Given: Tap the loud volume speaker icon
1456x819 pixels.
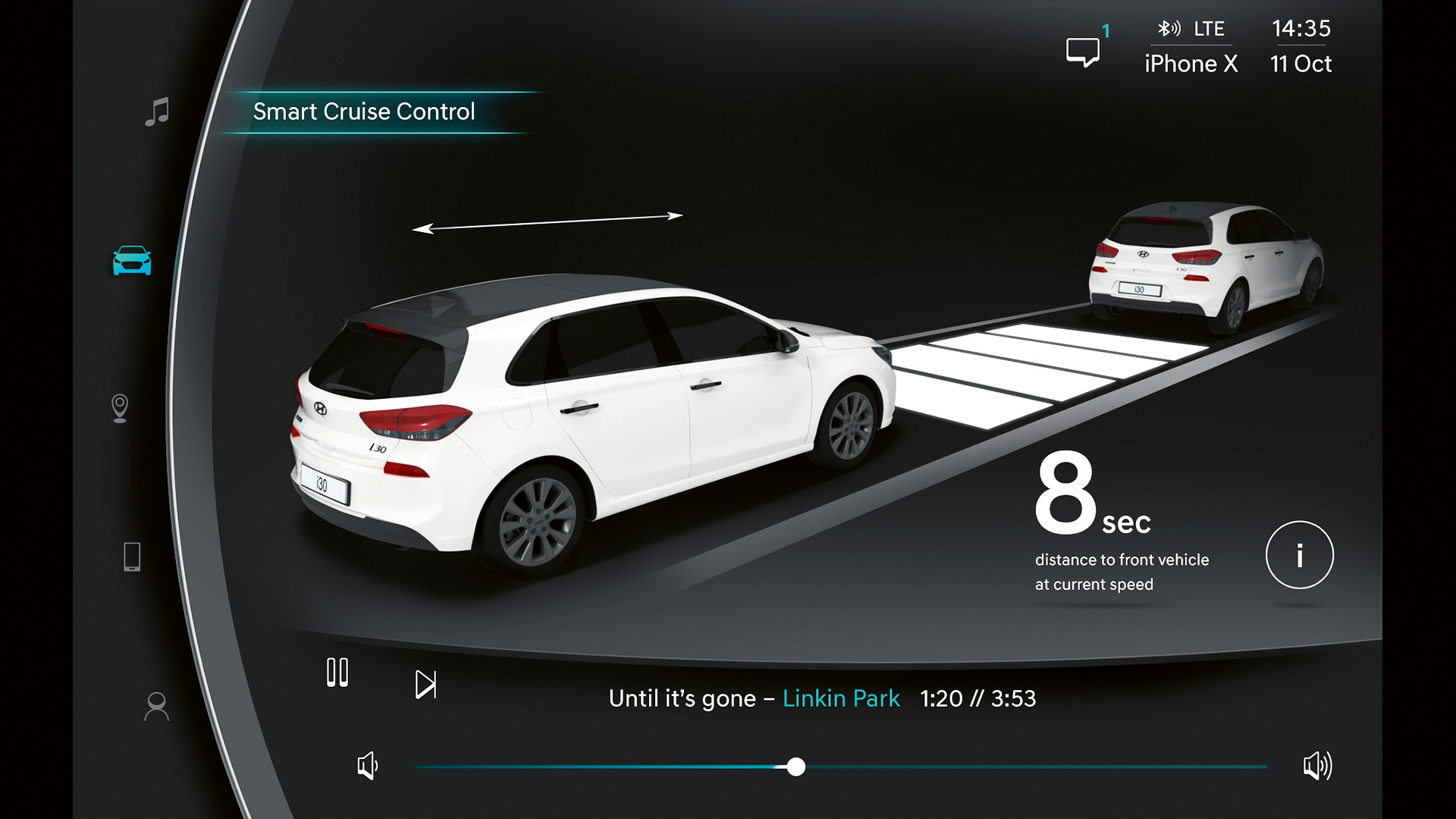Looking at the screenshot, I should (x=1317, y=766).
